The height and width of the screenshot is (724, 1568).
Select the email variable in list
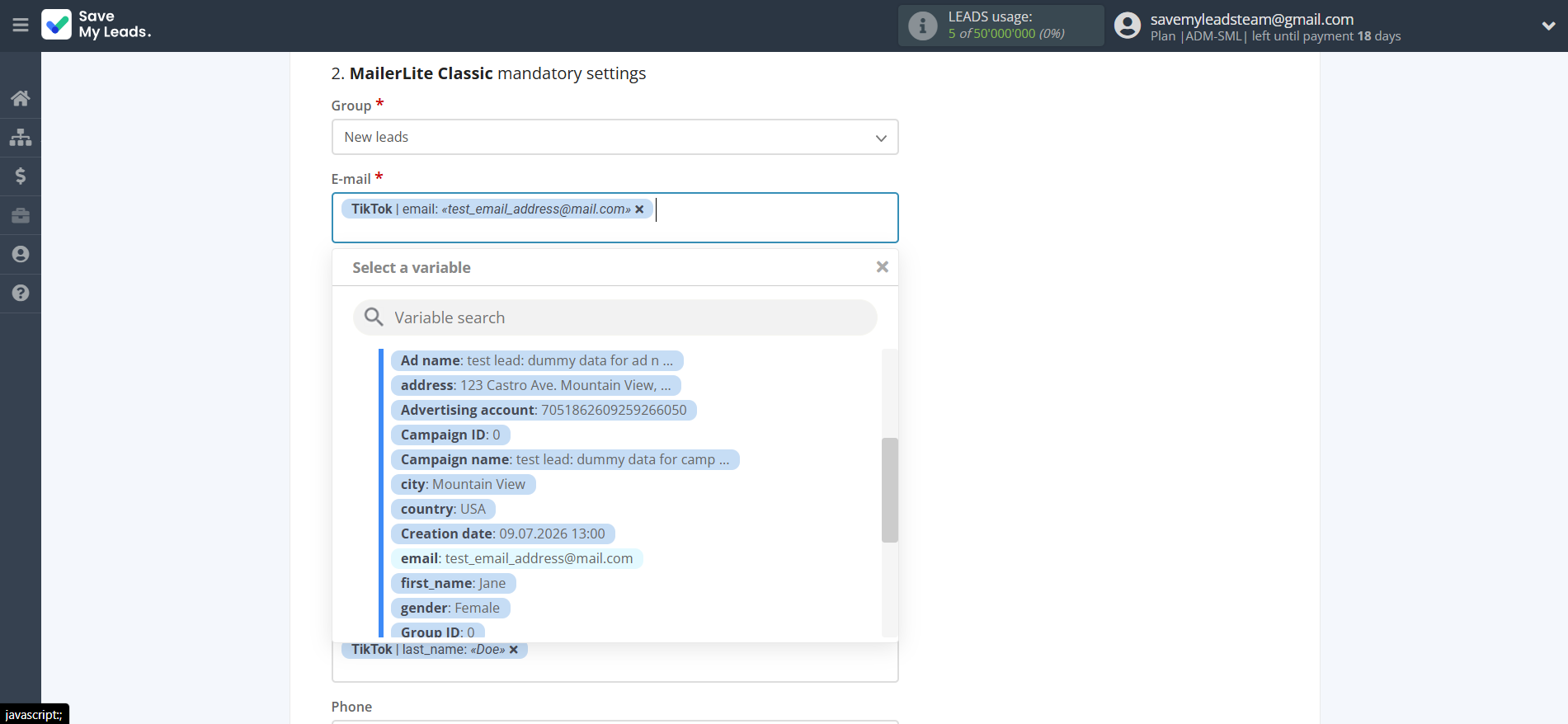(517, 558)
